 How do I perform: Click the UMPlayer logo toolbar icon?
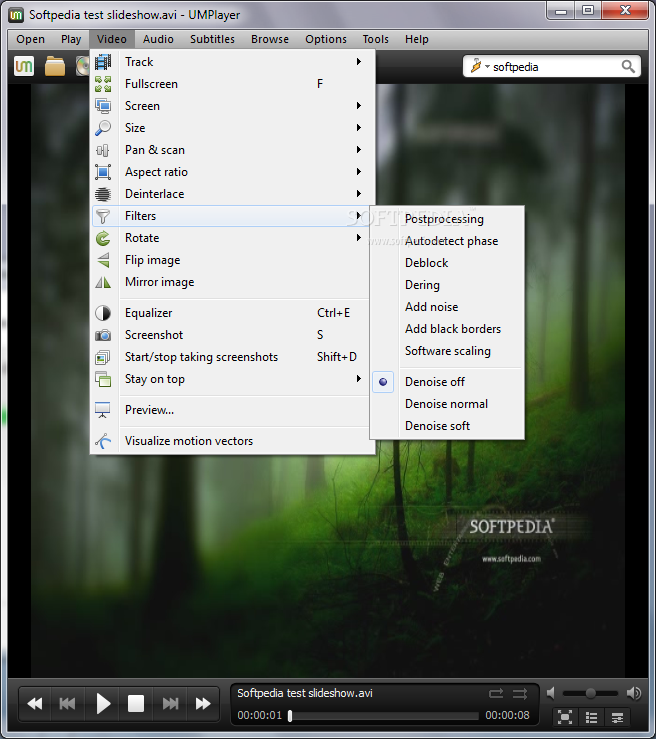pyautogui.click(x=24, y=66)
